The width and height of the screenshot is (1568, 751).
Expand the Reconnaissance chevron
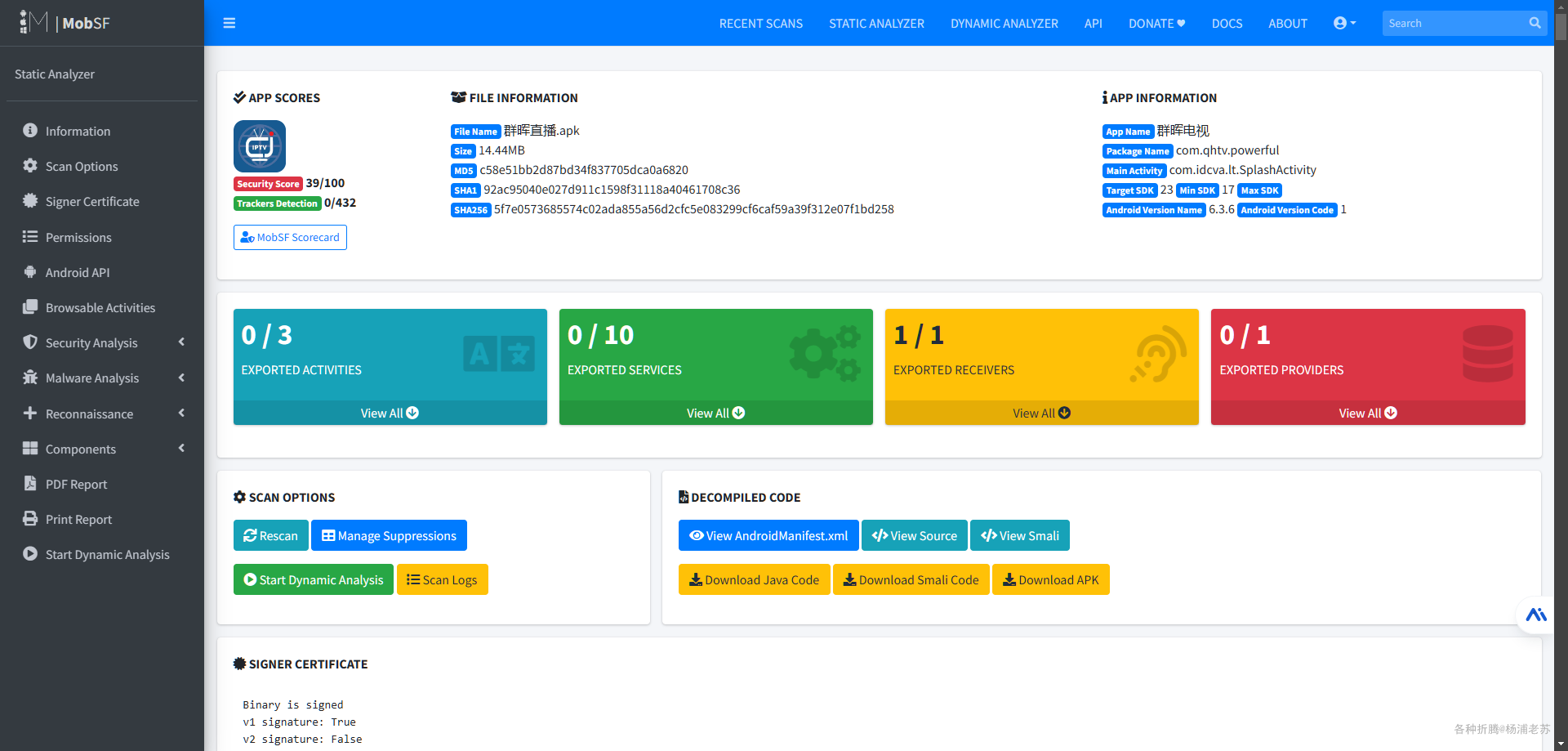[181, 413]
